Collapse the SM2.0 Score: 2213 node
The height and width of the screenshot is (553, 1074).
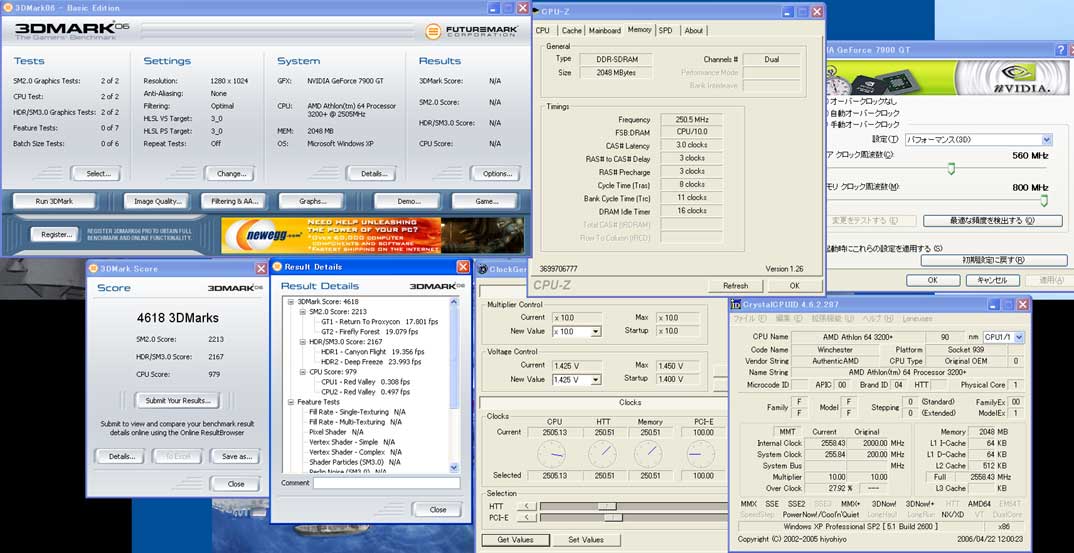click(x=302, y=311)
